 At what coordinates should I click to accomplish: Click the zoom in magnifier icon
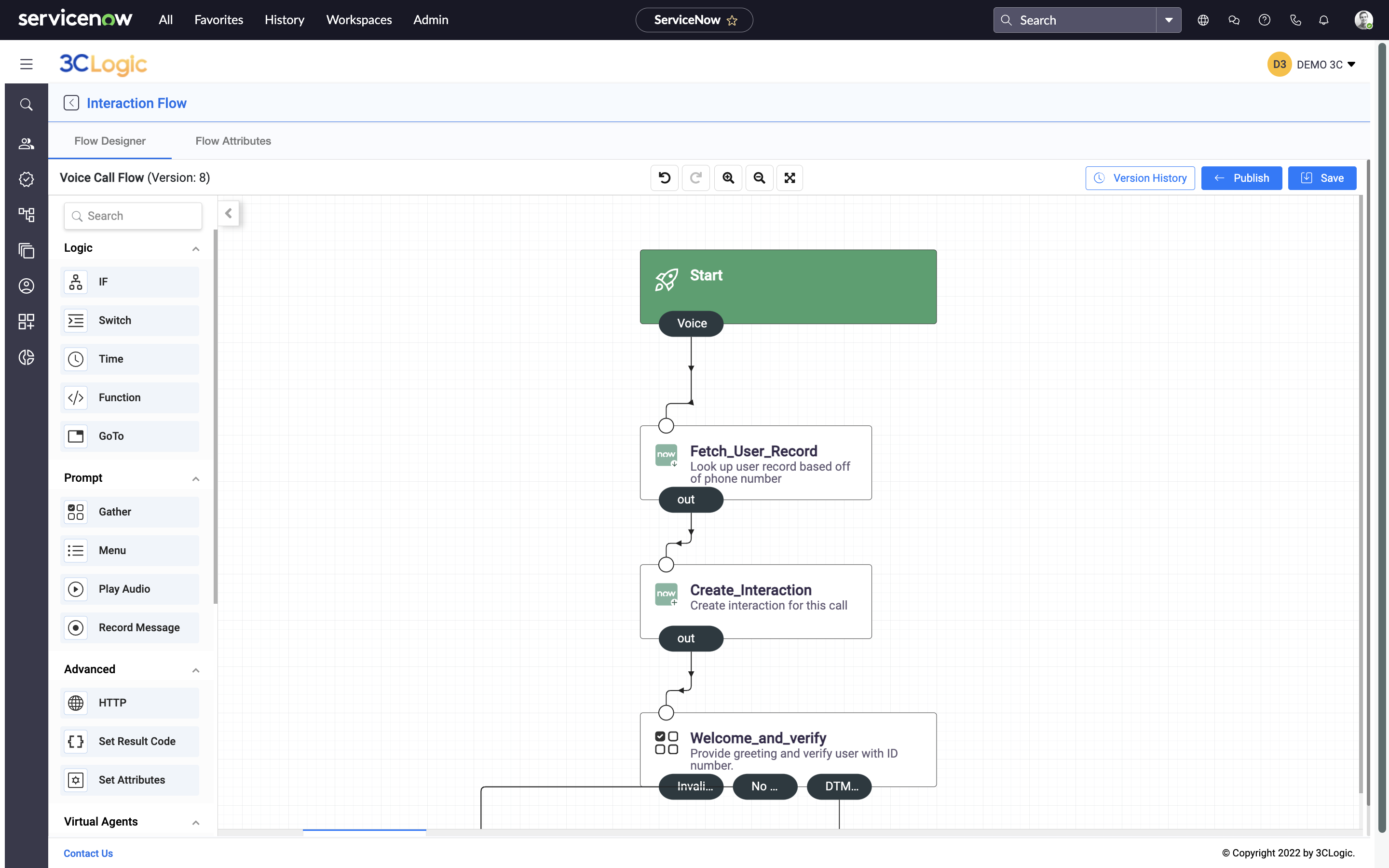click(x=728, y=178)
